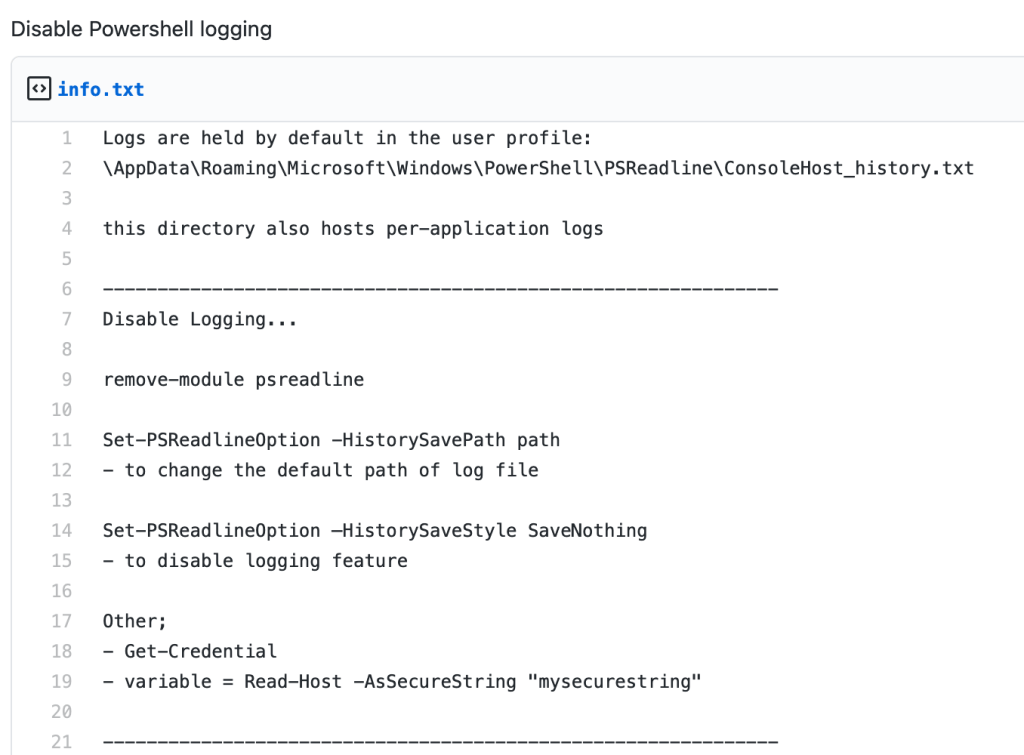The width and height of the screenshot is (1024, 755).
Task: Click the "to disable logging feature" line
Action: tap(255, 560)
